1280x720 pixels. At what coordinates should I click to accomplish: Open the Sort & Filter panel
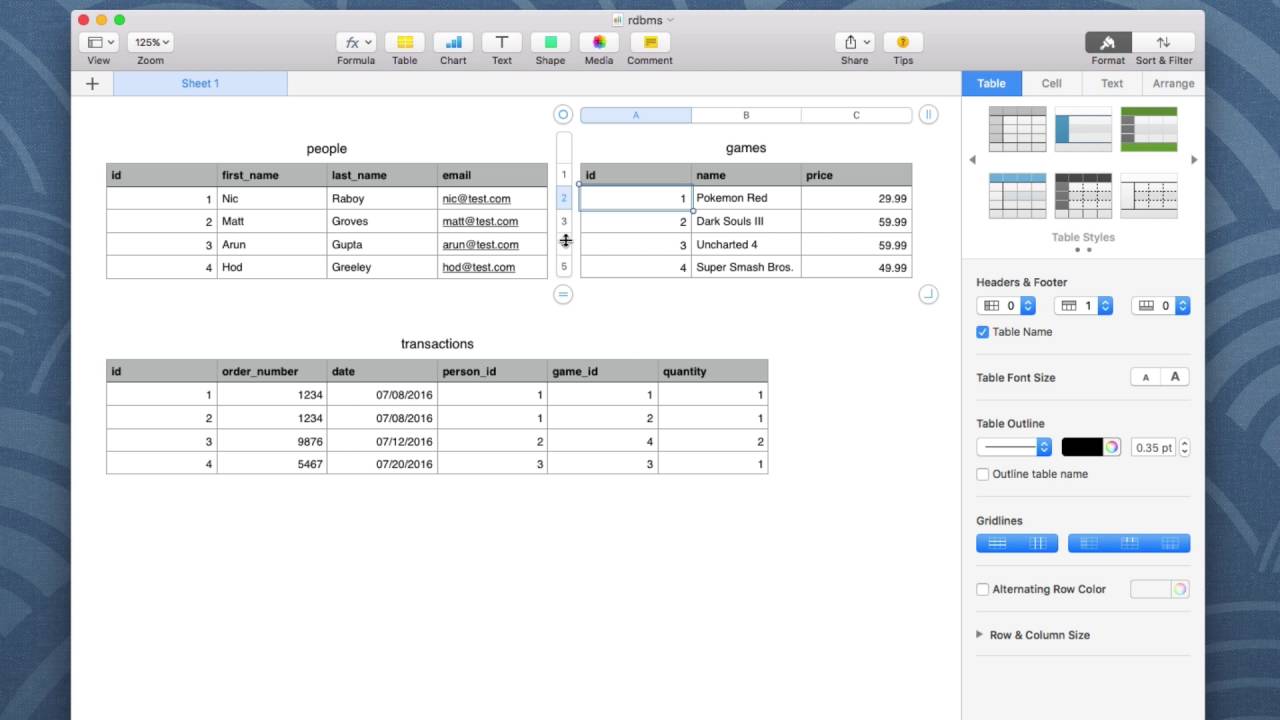click(1163, 42)
